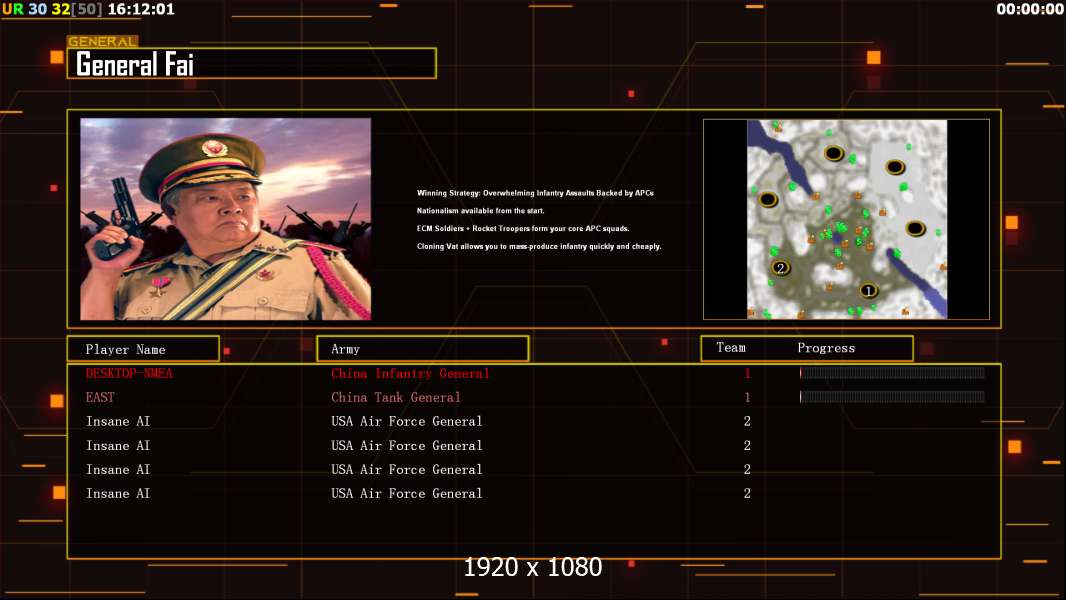Click the Team column label

coord(731,347)
